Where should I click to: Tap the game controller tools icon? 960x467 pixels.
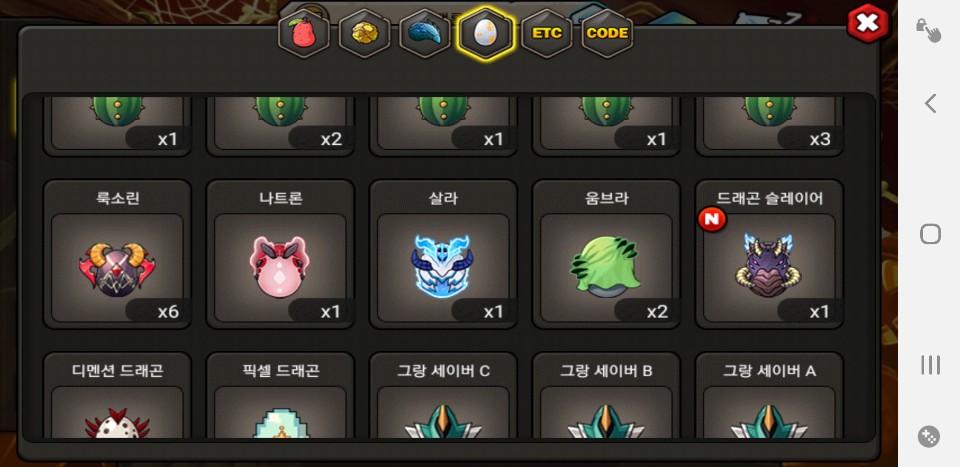(x=929, y=437)
